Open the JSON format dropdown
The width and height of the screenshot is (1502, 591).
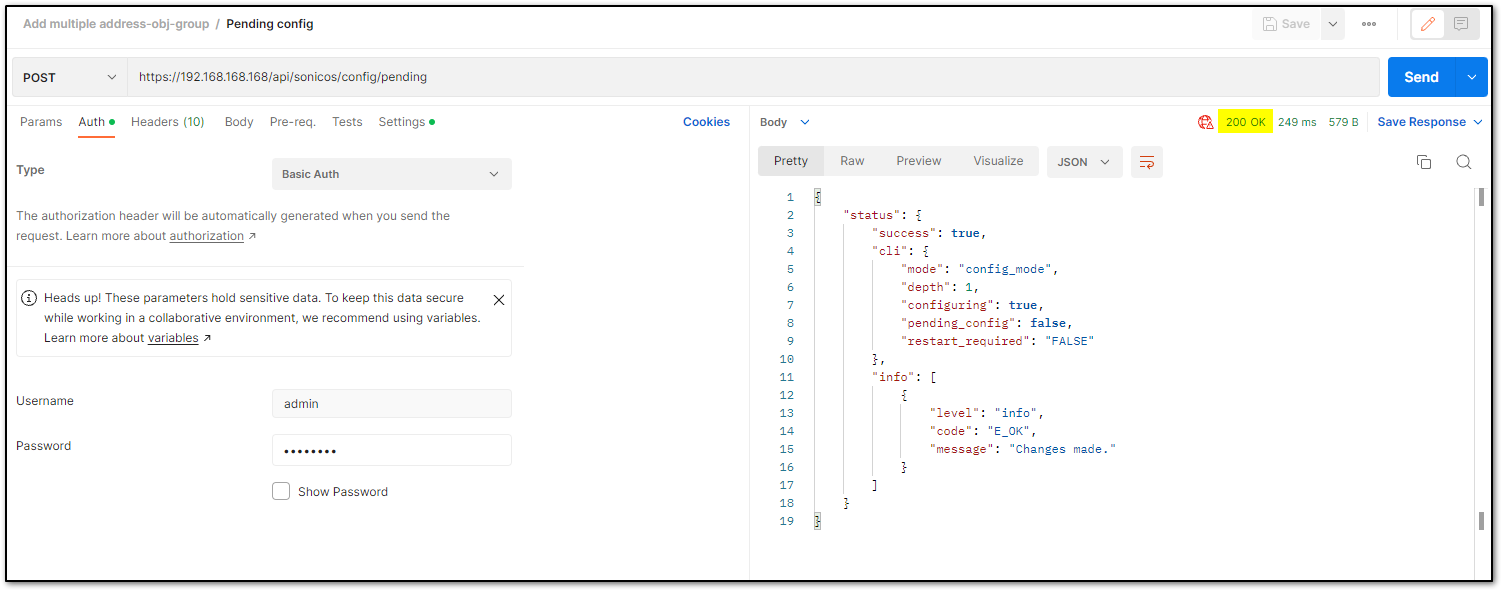pos(1084,162)
